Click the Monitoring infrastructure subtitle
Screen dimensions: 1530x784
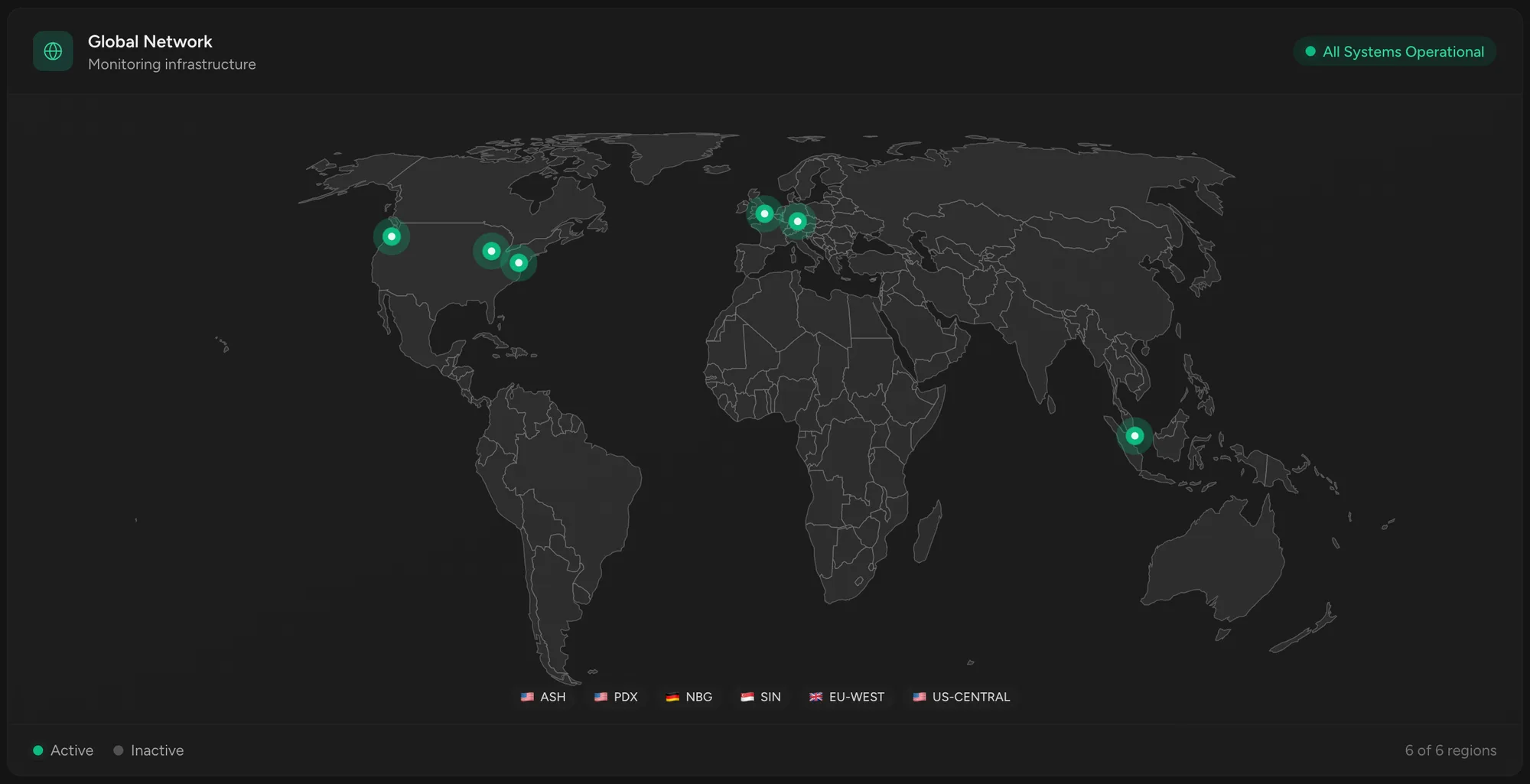pos(172,64)
